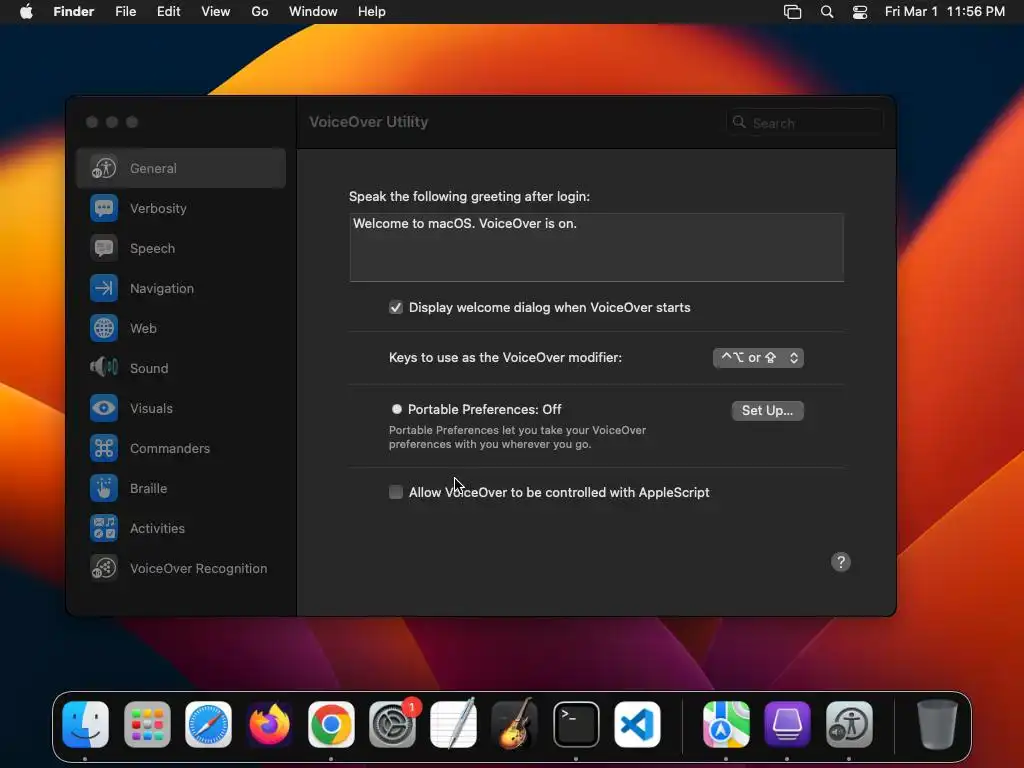Open TextEdit from the Dock
The width and height of the screenshot is (1024, 768).
tap(453, 724)
